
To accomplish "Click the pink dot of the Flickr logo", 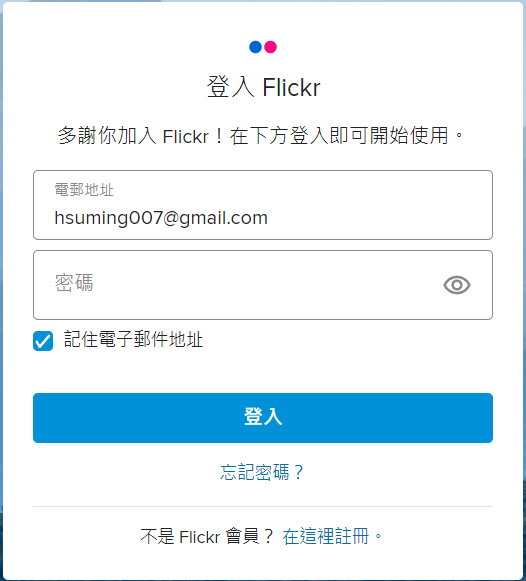I will tap(270, 47).
